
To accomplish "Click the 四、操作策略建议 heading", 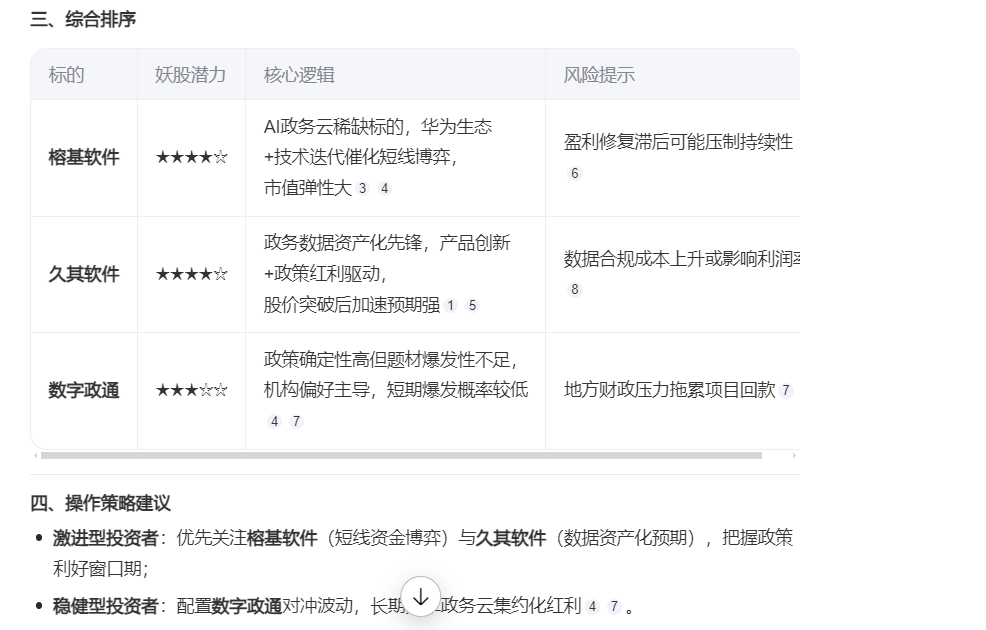I will [x=101, y=503].
